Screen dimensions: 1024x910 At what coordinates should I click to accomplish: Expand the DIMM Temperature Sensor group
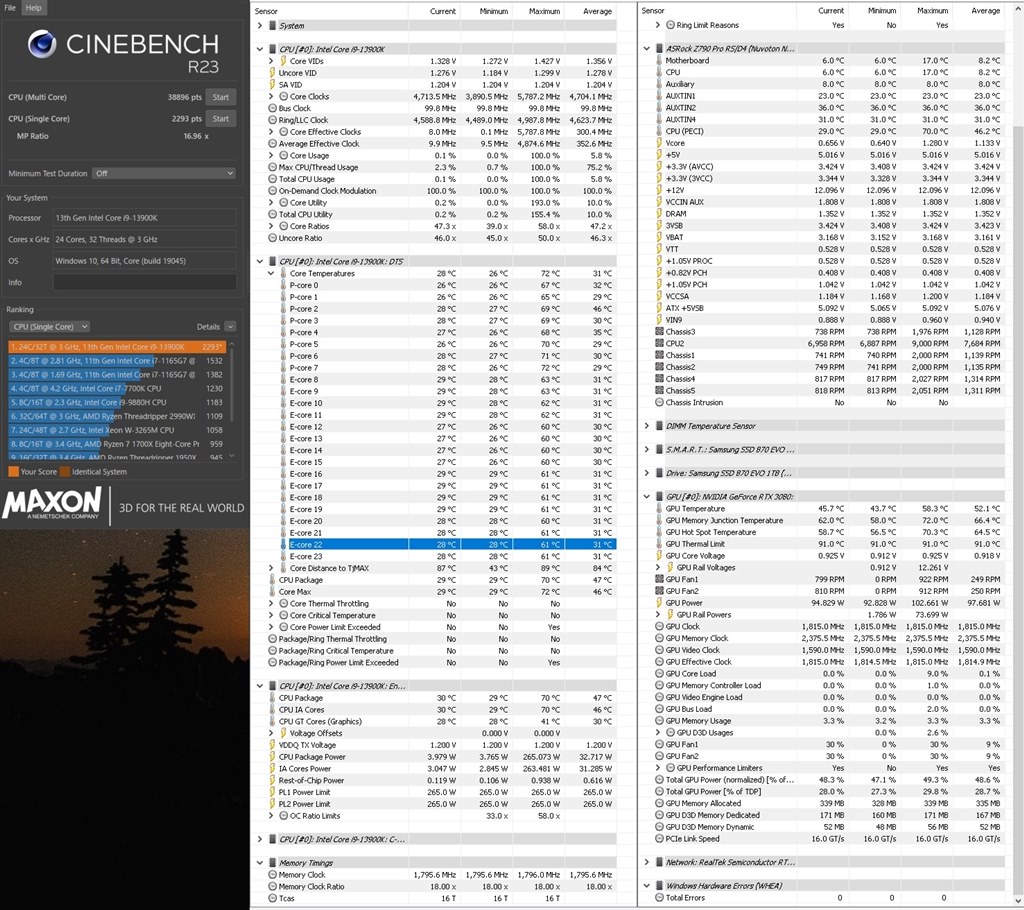(647, 426)
